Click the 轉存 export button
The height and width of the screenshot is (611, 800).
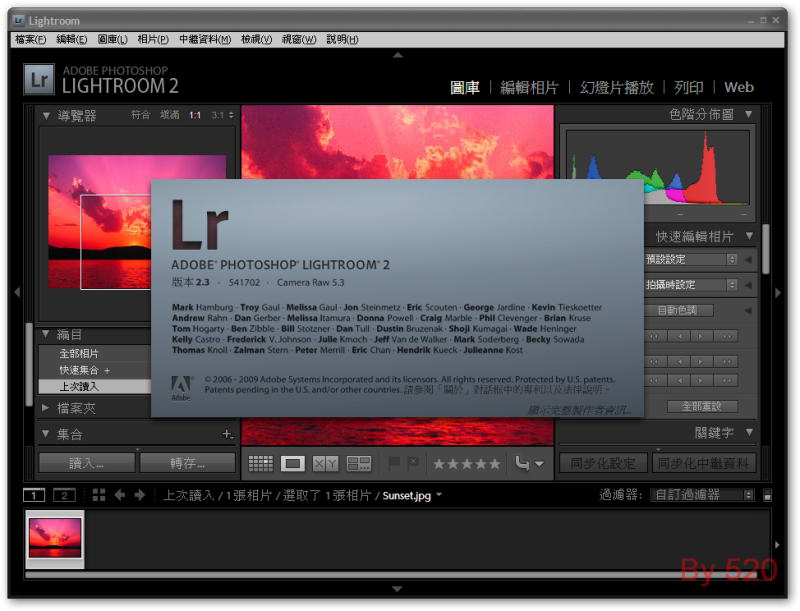point(187,463)
